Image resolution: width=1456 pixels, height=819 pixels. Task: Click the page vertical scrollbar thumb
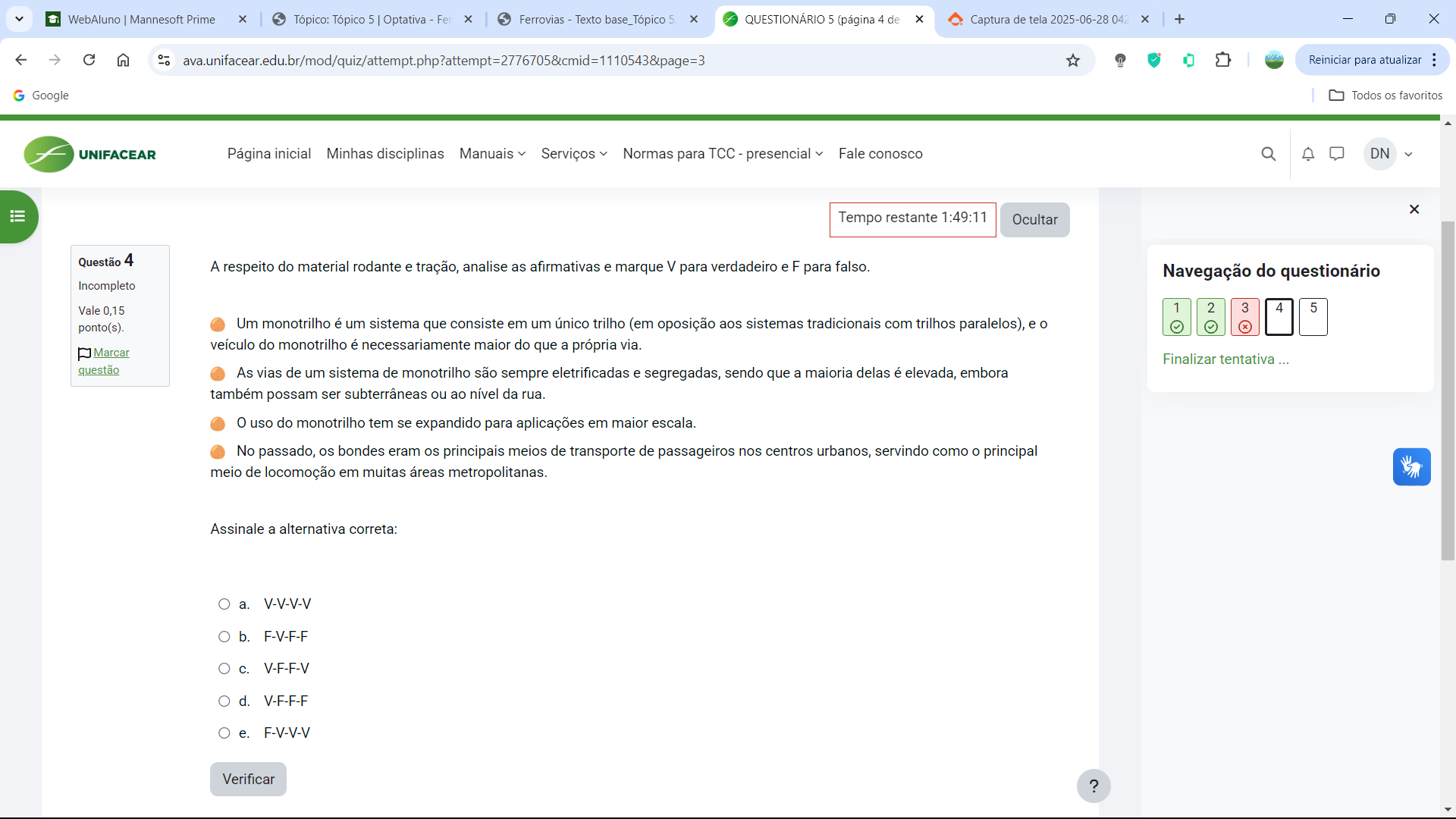pyautogui.click(x=1448, y=391)
